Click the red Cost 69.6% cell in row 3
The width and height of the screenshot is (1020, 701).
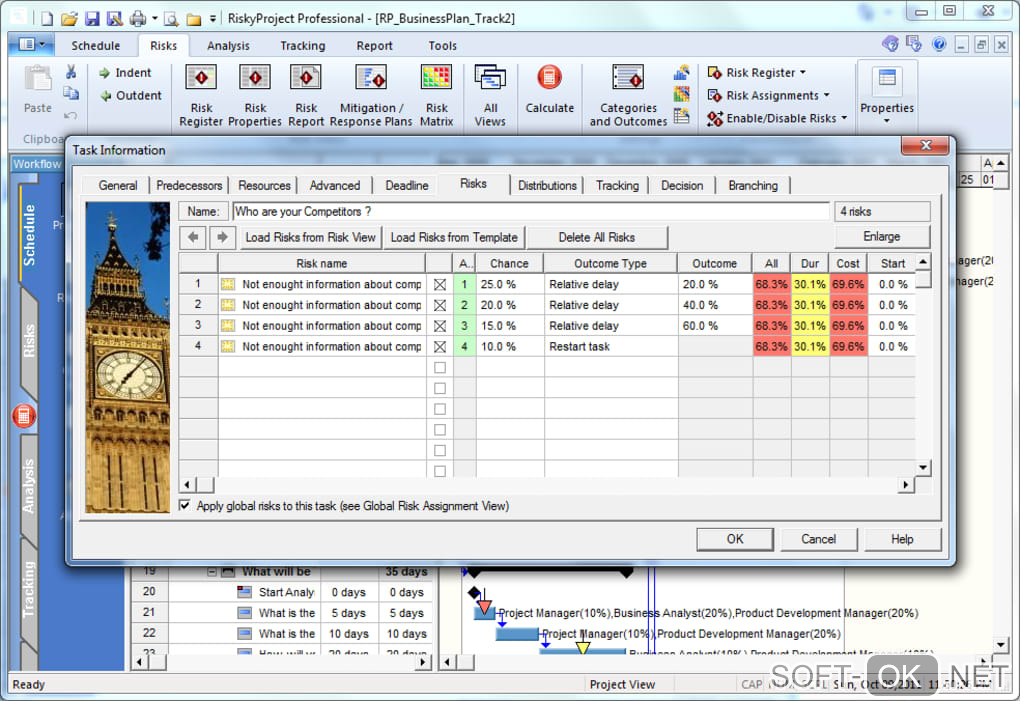[x=848, y=326]
